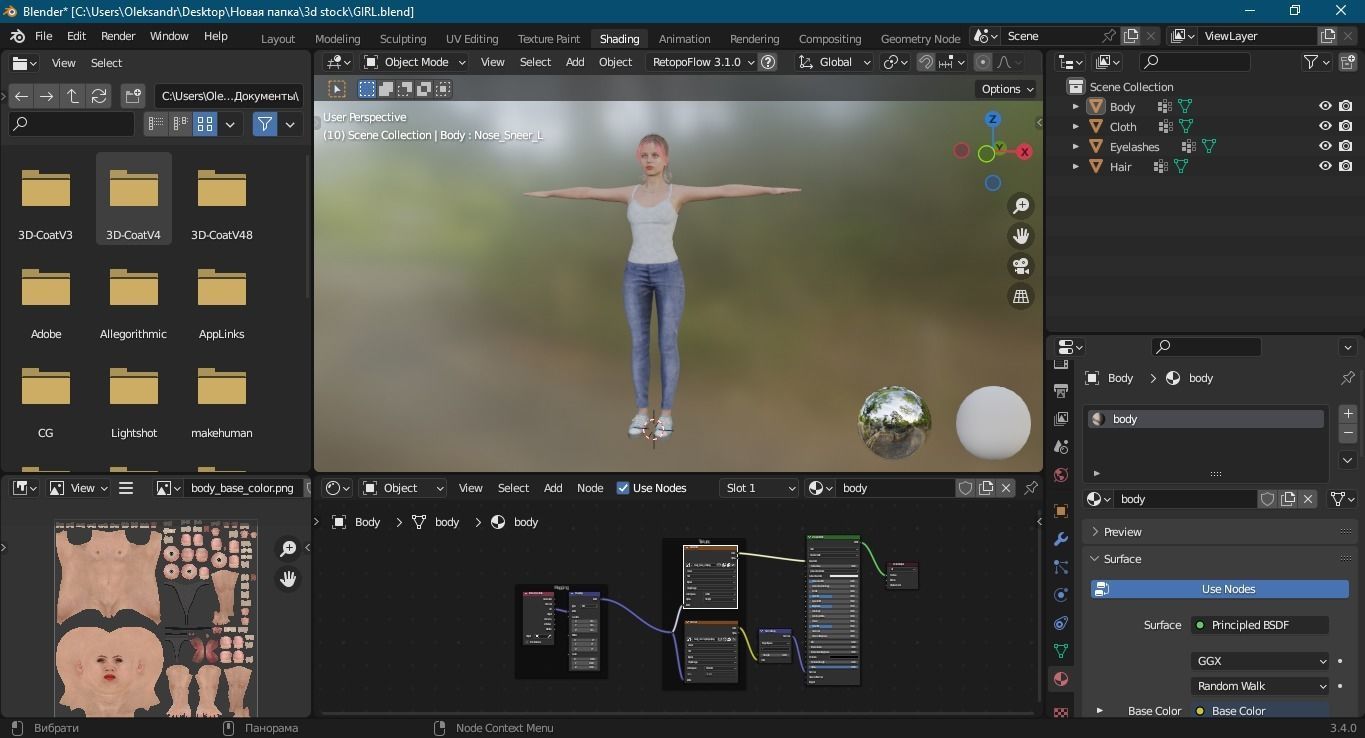Hide the Eyelashes object in viewport
Image resolution: width=1365 pixels, height=738 pixels.
pos(1325,146)
